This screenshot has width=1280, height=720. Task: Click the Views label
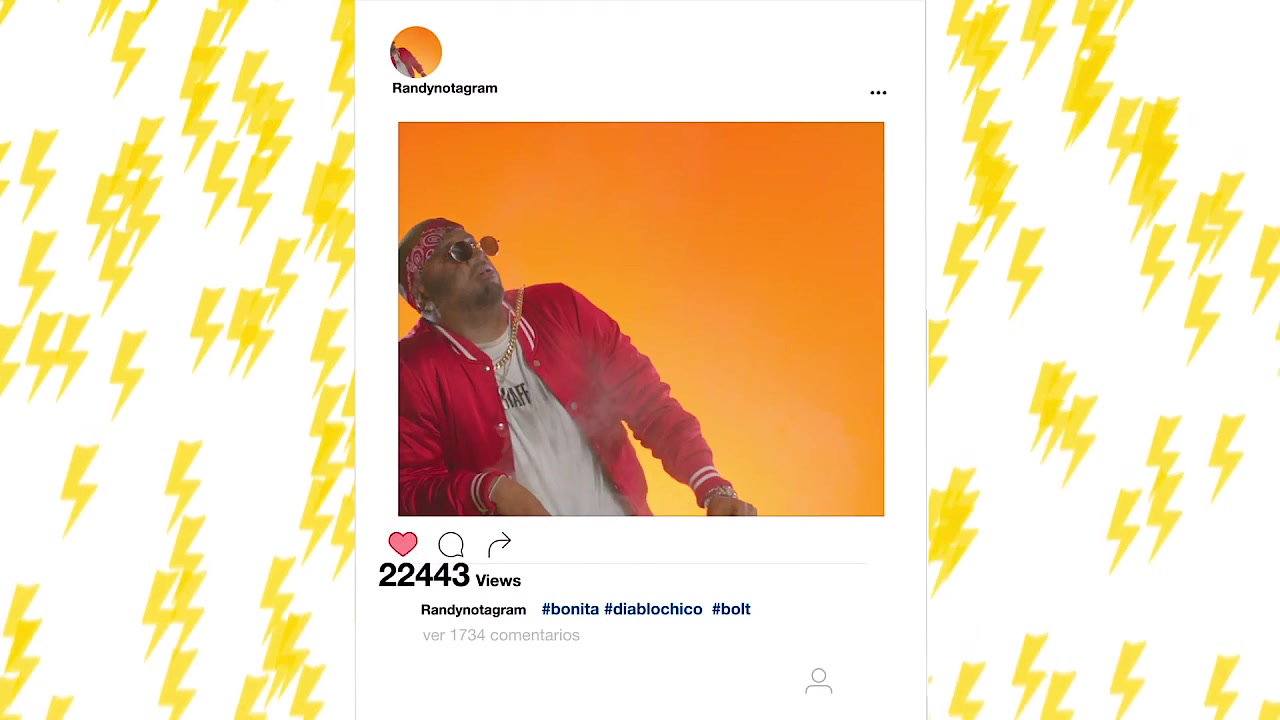pos(498,581)
